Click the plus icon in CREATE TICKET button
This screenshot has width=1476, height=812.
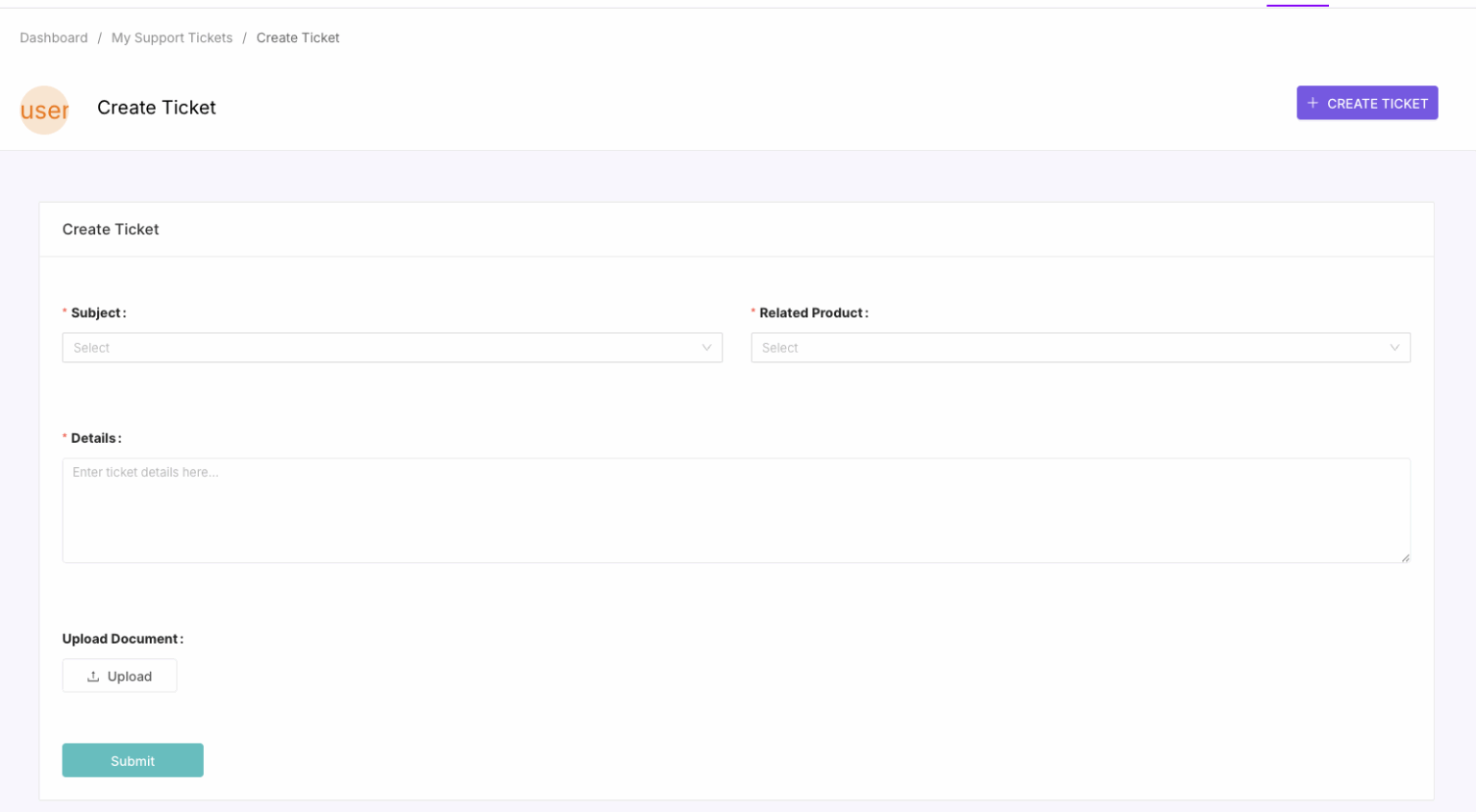click(1312, 103)
